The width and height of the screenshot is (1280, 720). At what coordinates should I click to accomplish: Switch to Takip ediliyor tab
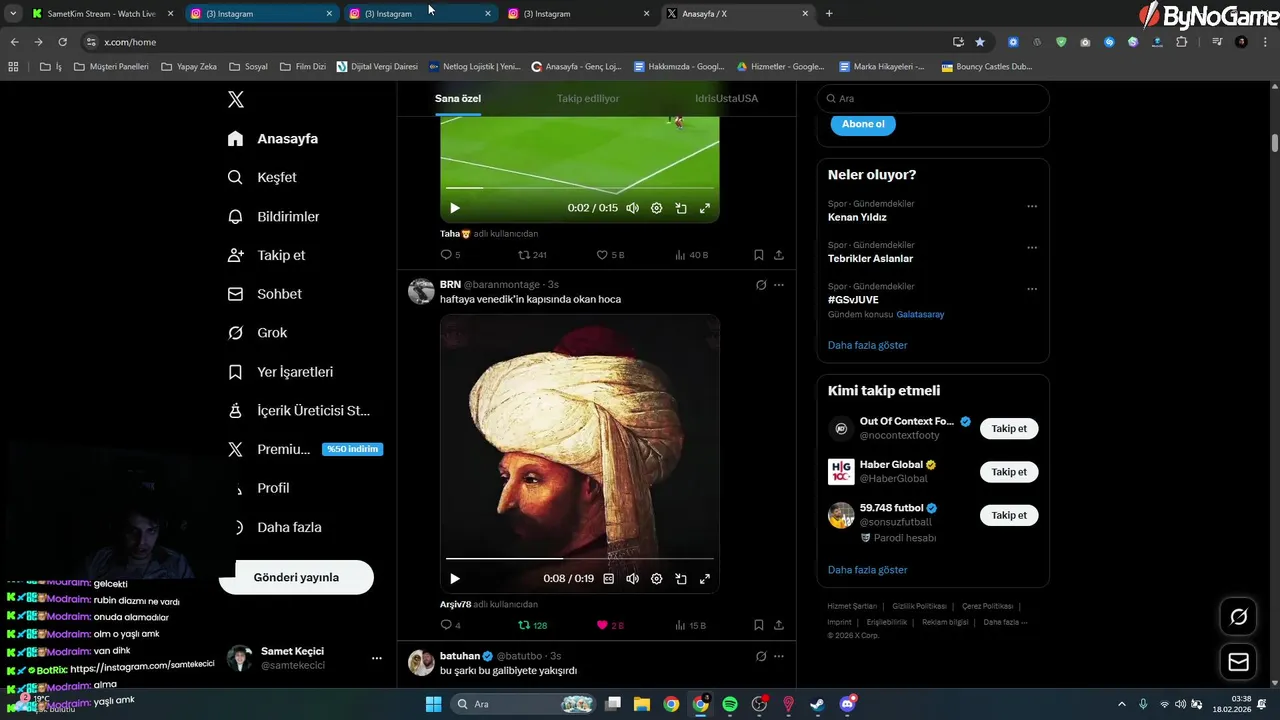[x=588, y=99]
